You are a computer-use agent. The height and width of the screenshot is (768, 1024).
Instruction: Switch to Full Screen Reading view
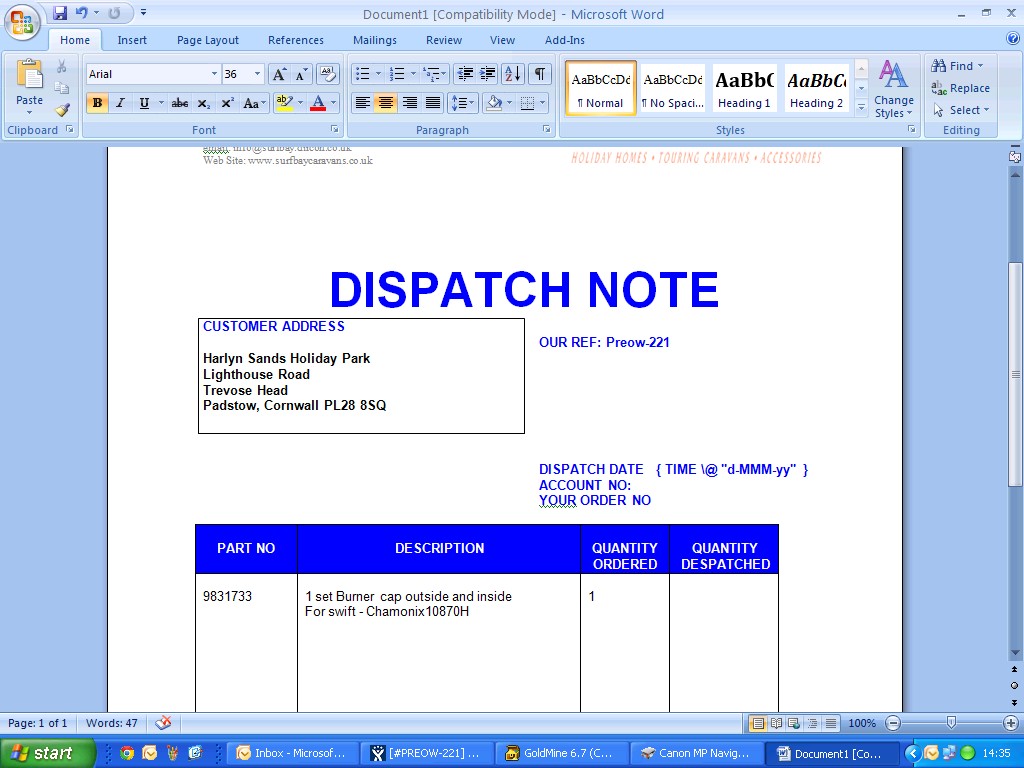coord(776,723)
